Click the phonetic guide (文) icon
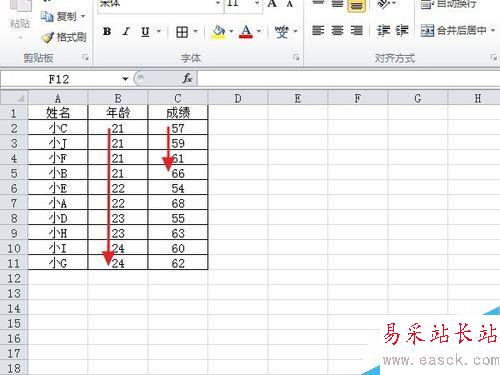This screenshot has width=500, height=375. pyautogui.click(x=282, y=32)
